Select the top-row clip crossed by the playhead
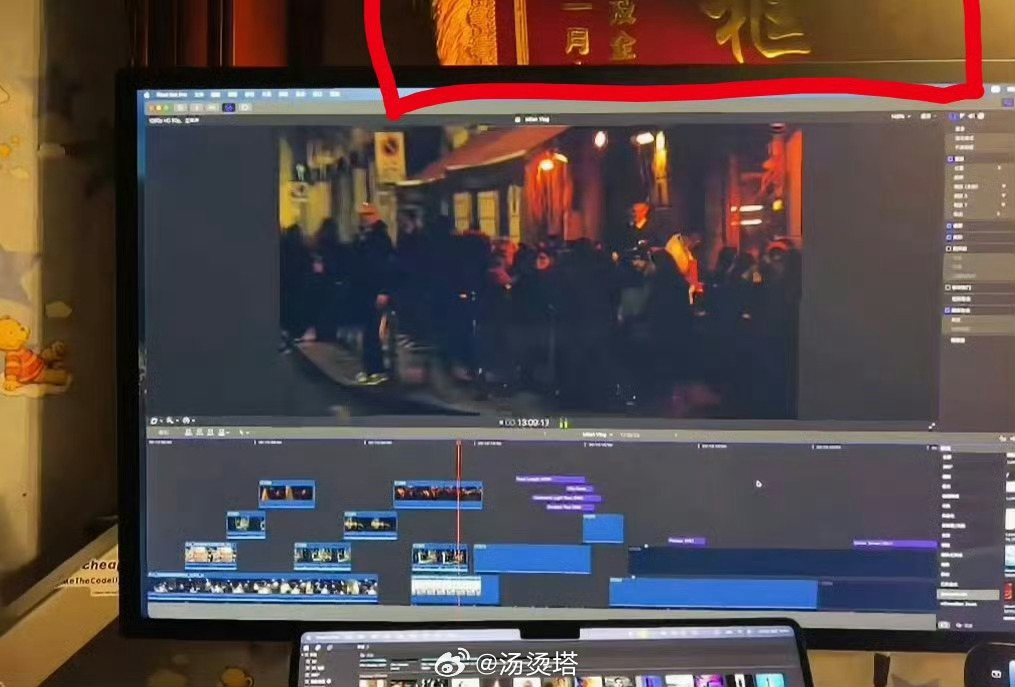Image resolution: width=1015 pixels, height=687 pixels. (x=438, y=494)
